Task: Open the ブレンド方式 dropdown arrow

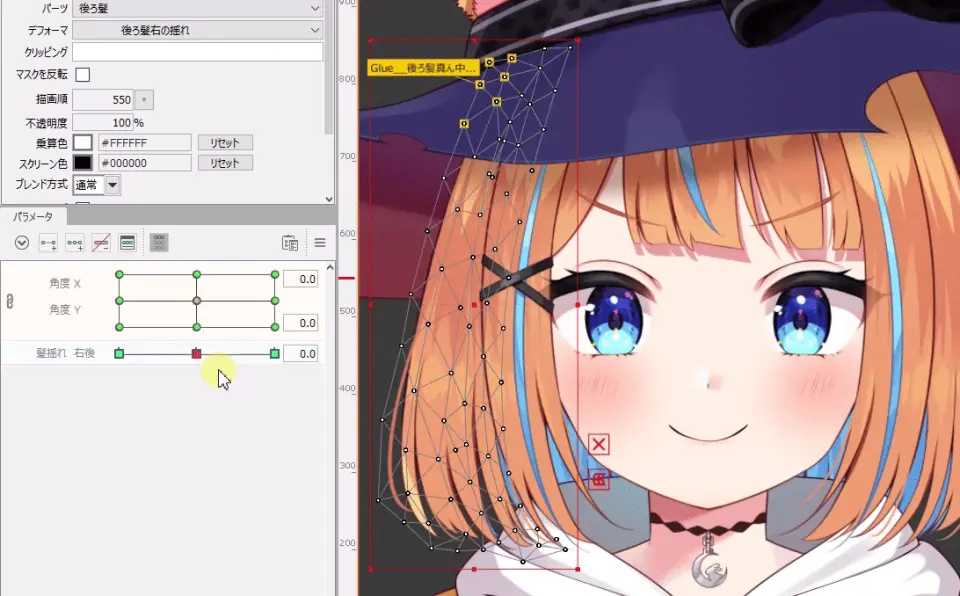Action: coord(113,185)
